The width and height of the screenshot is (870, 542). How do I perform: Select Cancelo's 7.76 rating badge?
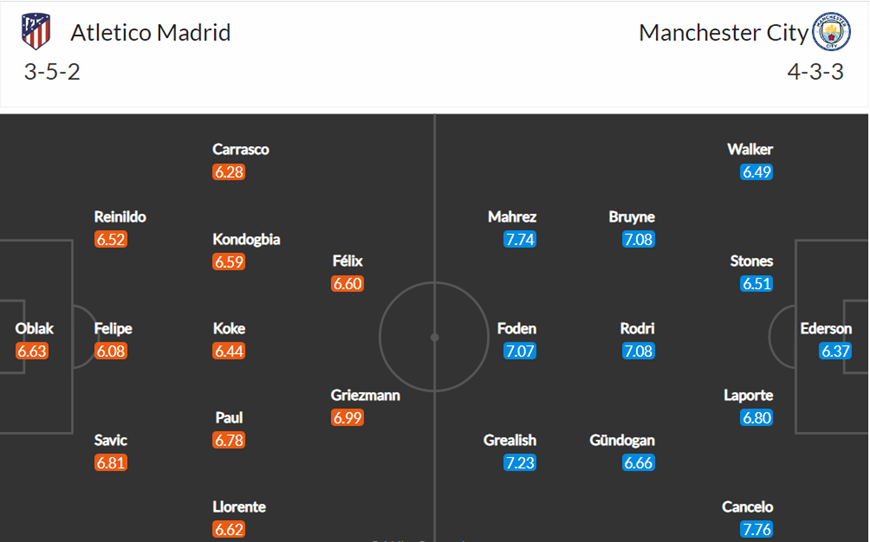[756, 529]
